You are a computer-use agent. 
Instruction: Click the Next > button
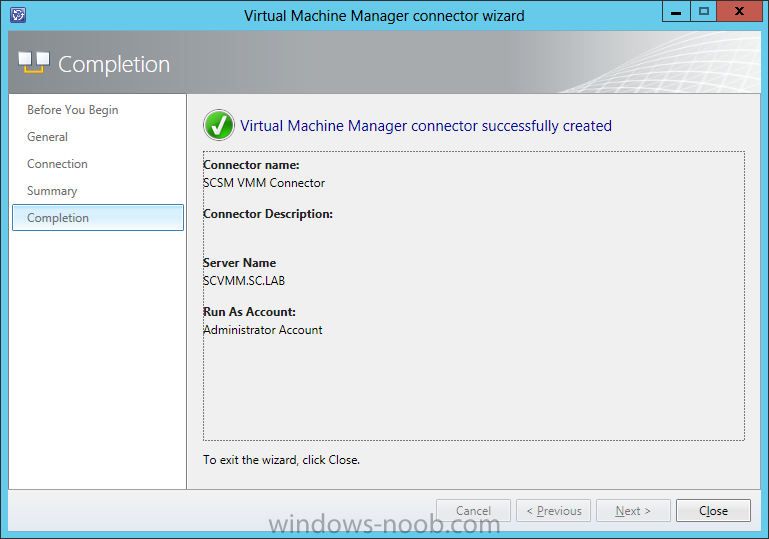click(x=633, y=511)
